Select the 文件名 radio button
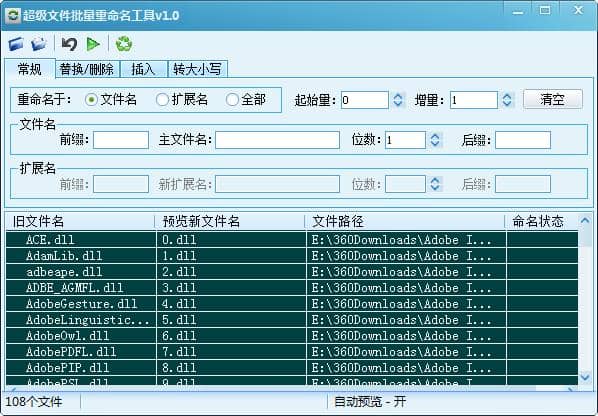Viewport: 598px width, 416px height. pos(92,100)
